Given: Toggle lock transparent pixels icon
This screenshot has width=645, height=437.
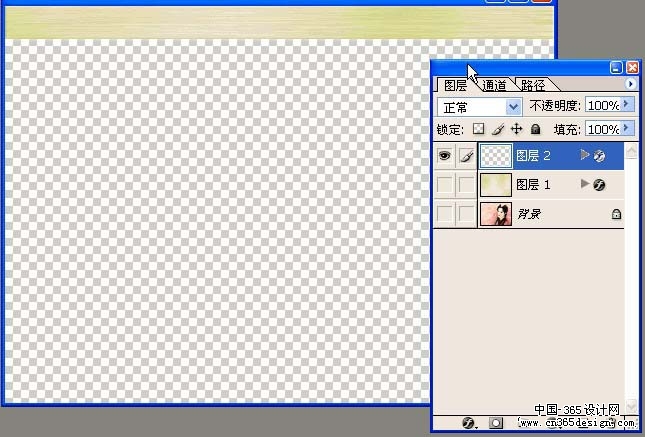Looking at the screenshot, I should tap(478, 129).
